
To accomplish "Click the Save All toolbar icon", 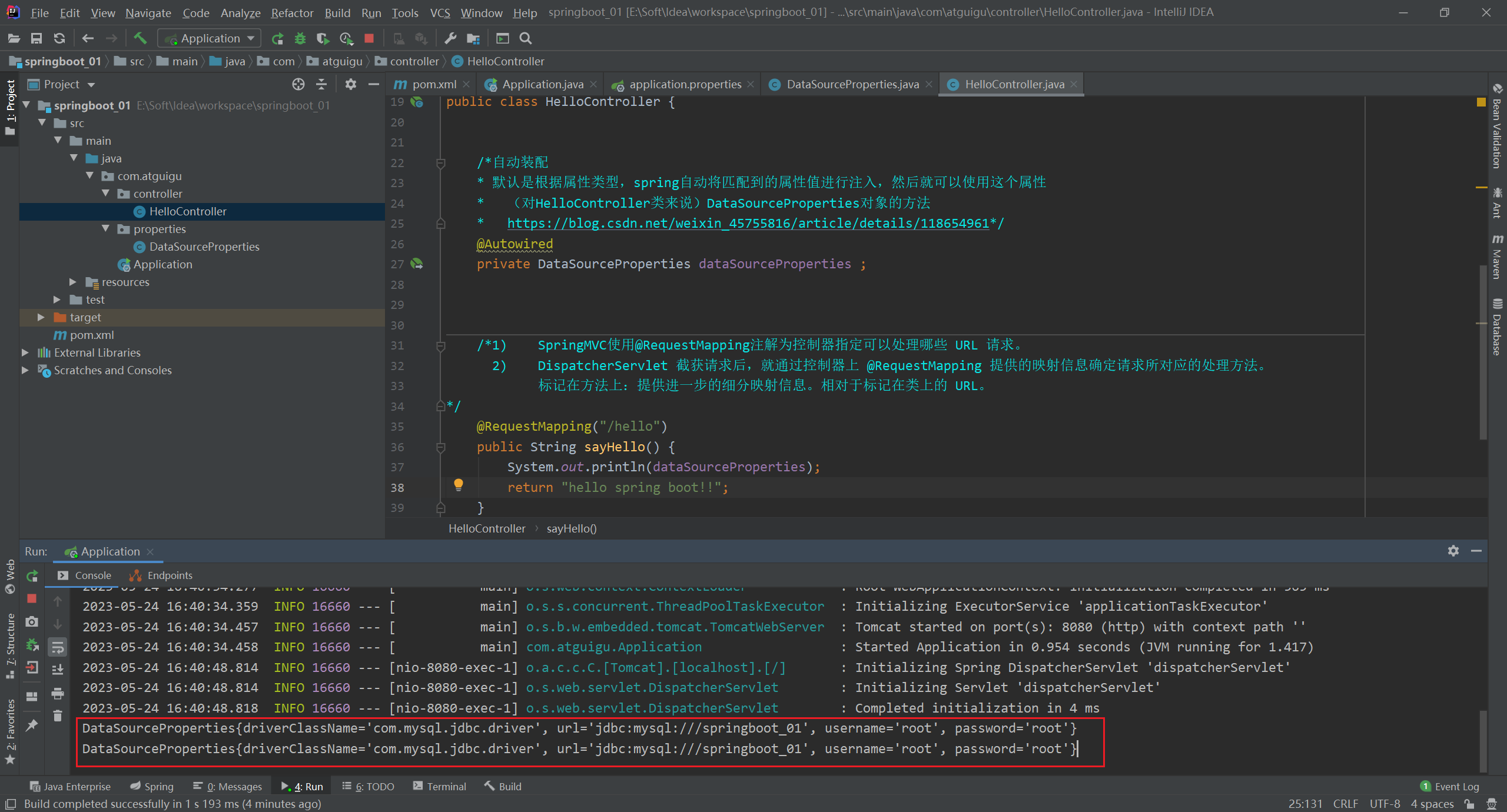I will [36, 38].
